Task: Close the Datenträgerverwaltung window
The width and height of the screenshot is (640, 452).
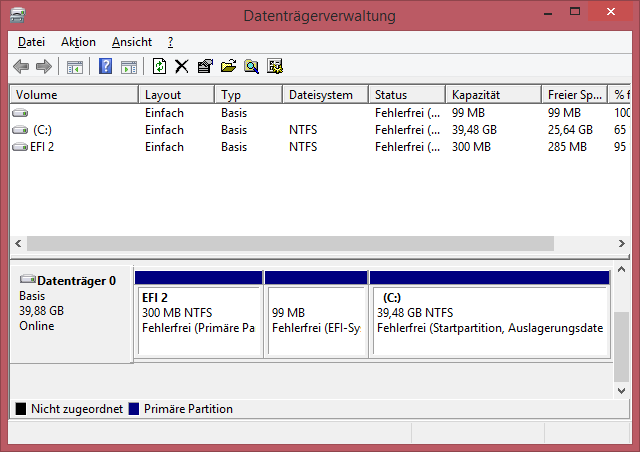Action: tap(611, 12)
